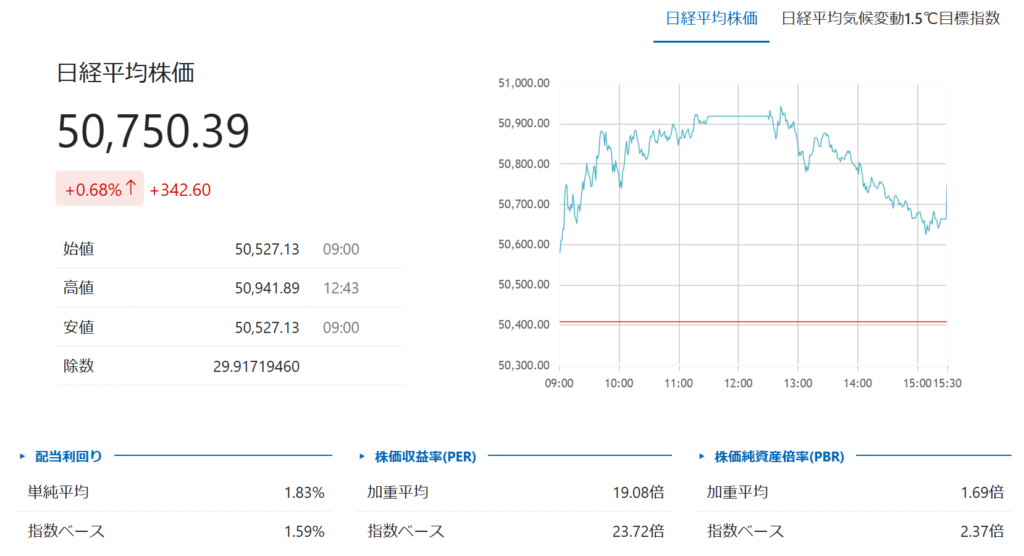Click the triangle icon next to 株価収益率(PER)
This screenshot has width=1024, height=556.
[x=362, y=456]
